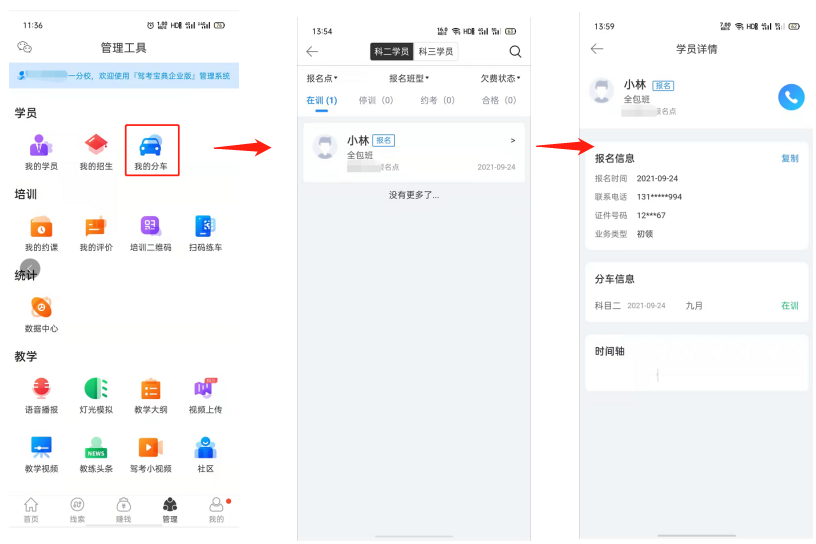Open 扫码练车 scan icon
Viewport: 816px width, 544px height.
(x=206, y=233)
